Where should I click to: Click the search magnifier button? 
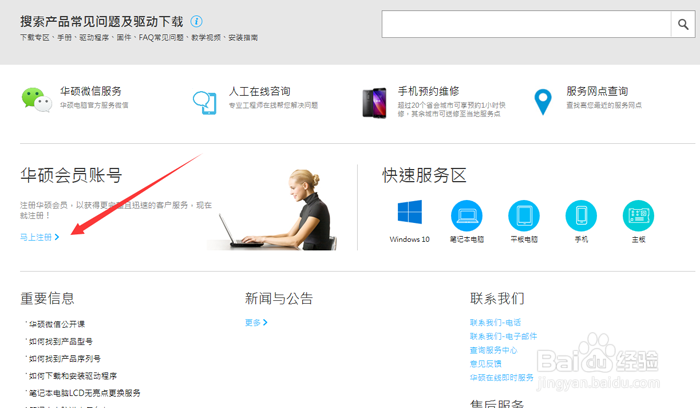pyautogui.click(x=683, y=24)
